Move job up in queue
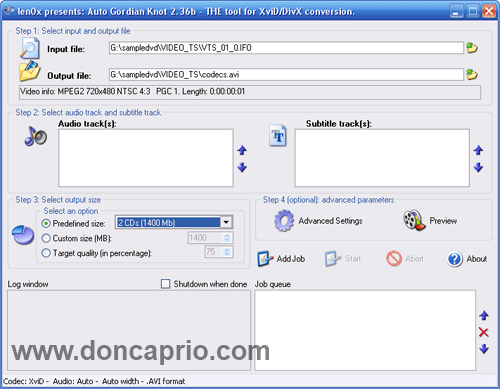 (484, 315)
